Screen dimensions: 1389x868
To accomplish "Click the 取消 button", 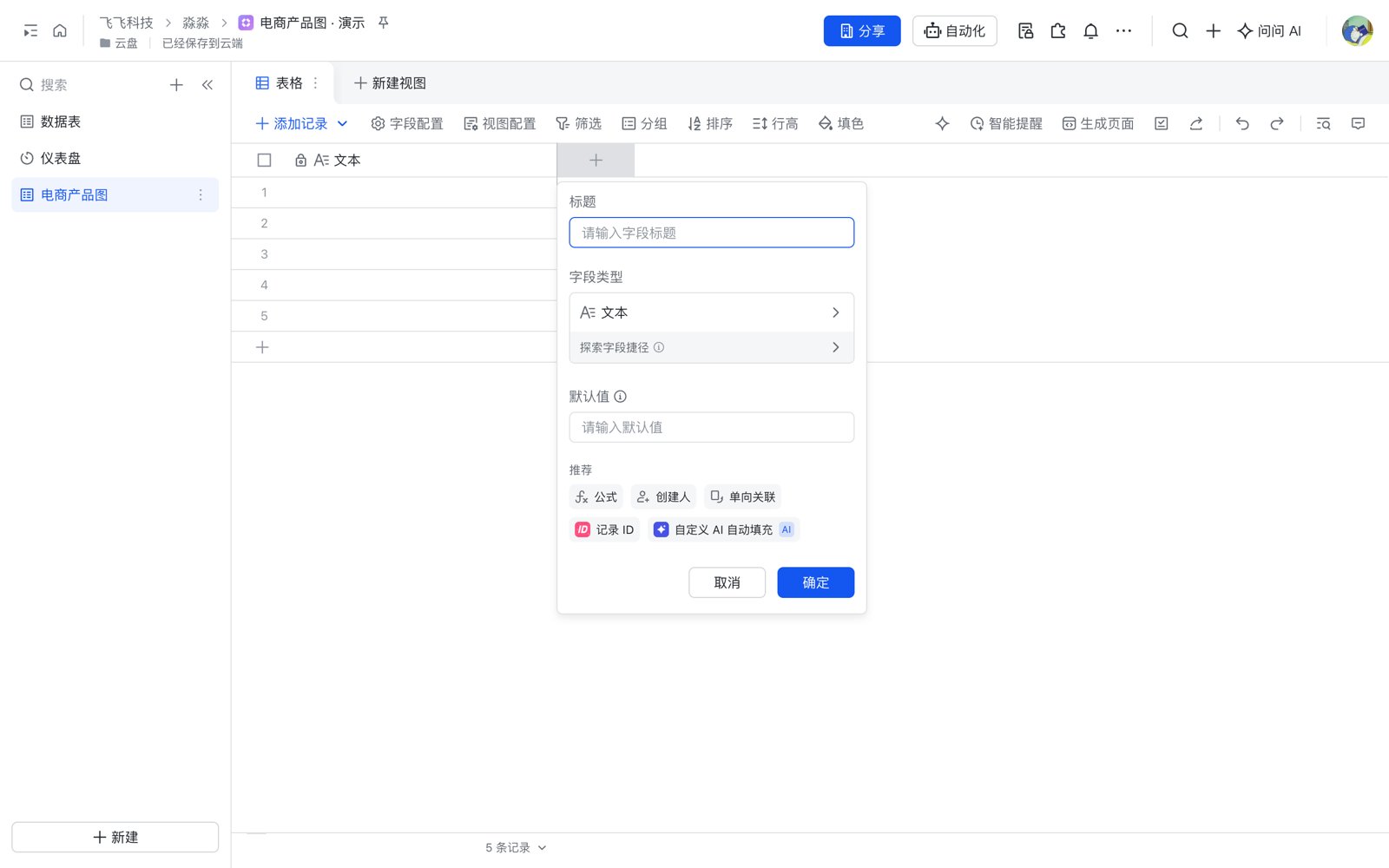I will [x=727, y=582].
